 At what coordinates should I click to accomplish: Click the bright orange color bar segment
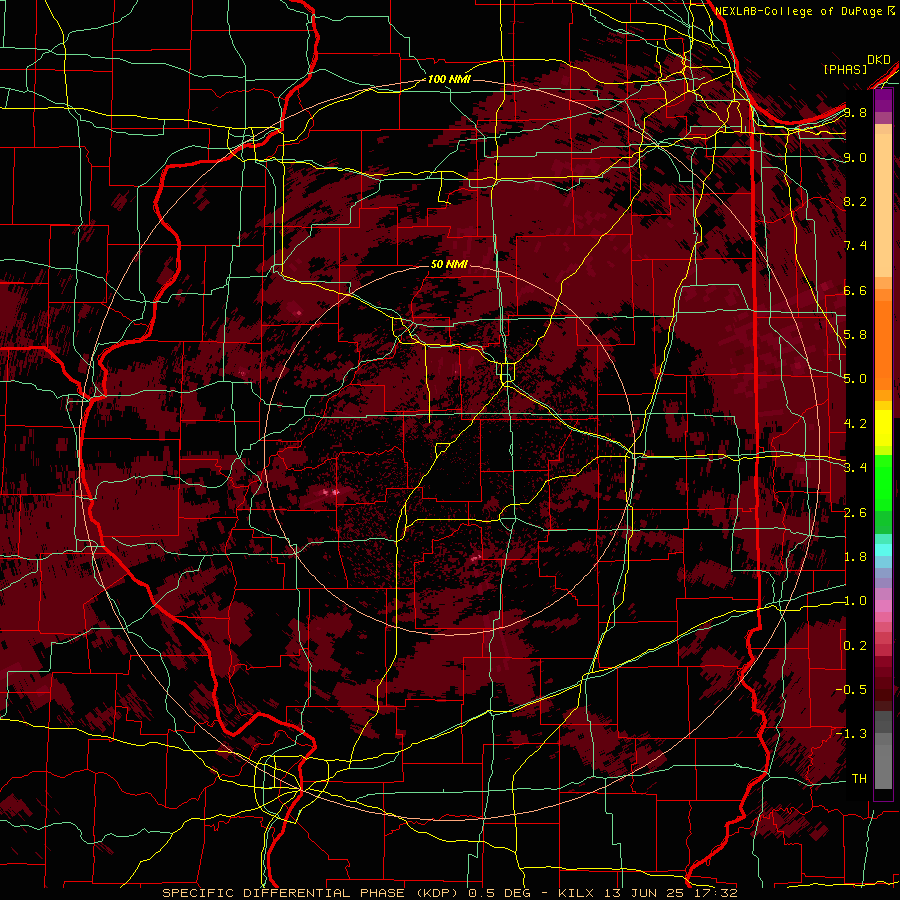coord(883,344)
